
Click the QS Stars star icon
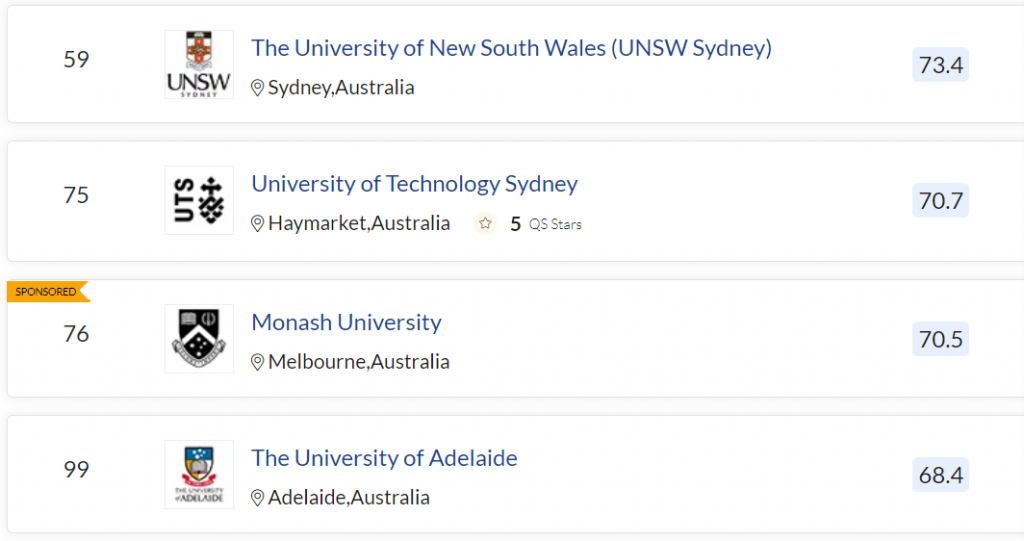click(485, 224)
